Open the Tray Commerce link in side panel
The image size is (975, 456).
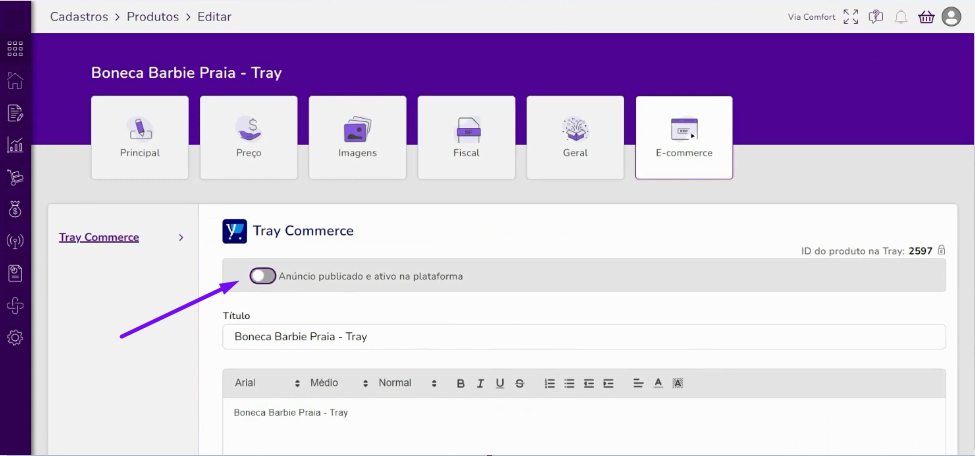click(99, 238)
